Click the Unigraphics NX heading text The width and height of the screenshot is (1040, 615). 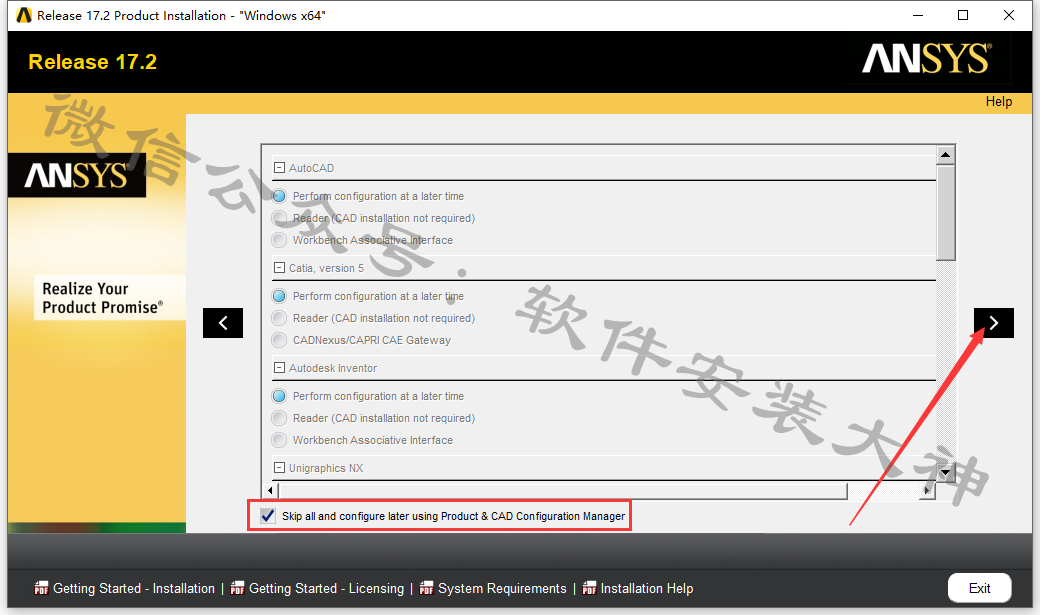pyautogui.click(x=326, y=468)
